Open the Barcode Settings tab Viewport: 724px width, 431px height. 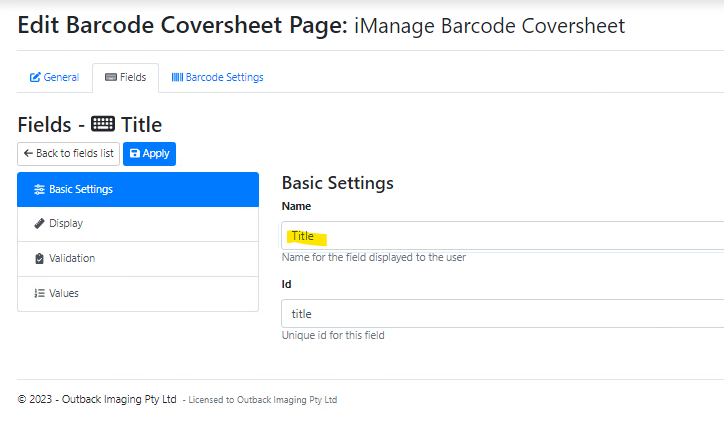218,78
